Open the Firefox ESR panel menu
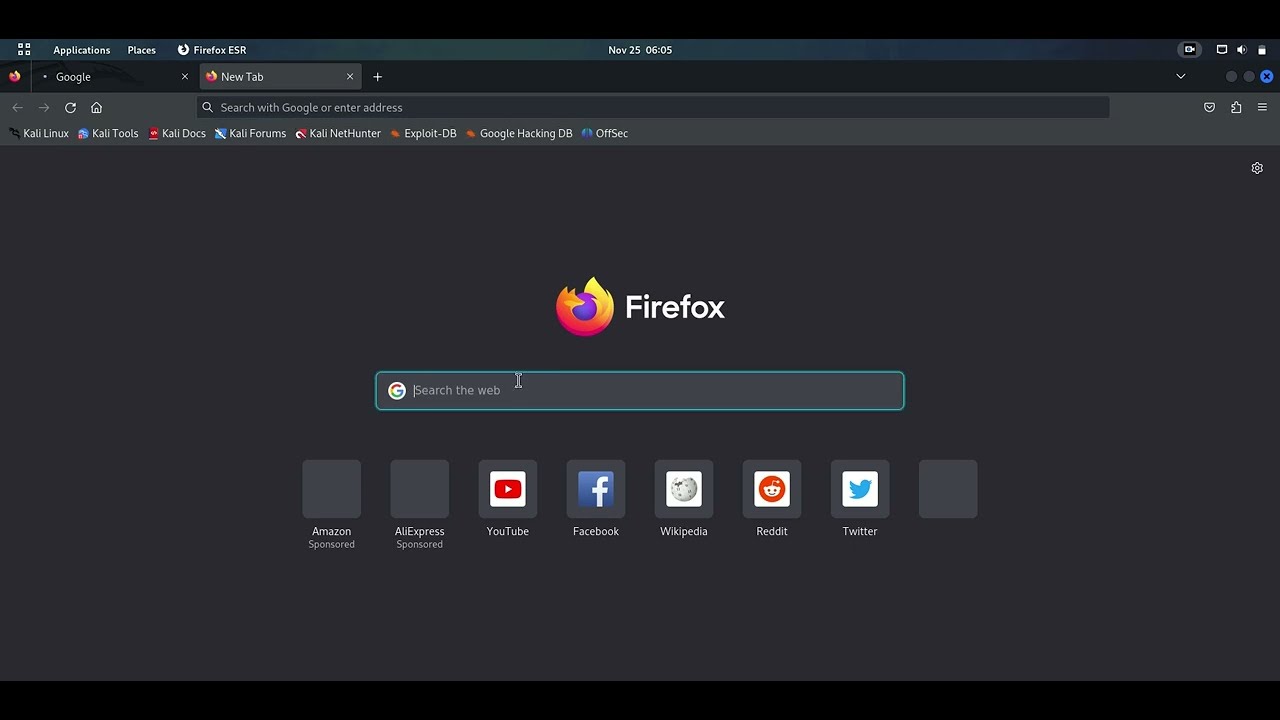 (212, 50)
